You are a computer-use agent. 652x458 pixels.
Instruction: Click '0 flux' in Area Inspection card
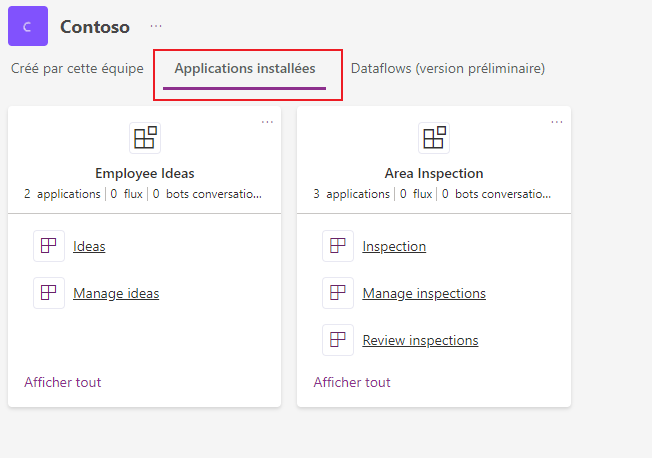pos(416,194)
